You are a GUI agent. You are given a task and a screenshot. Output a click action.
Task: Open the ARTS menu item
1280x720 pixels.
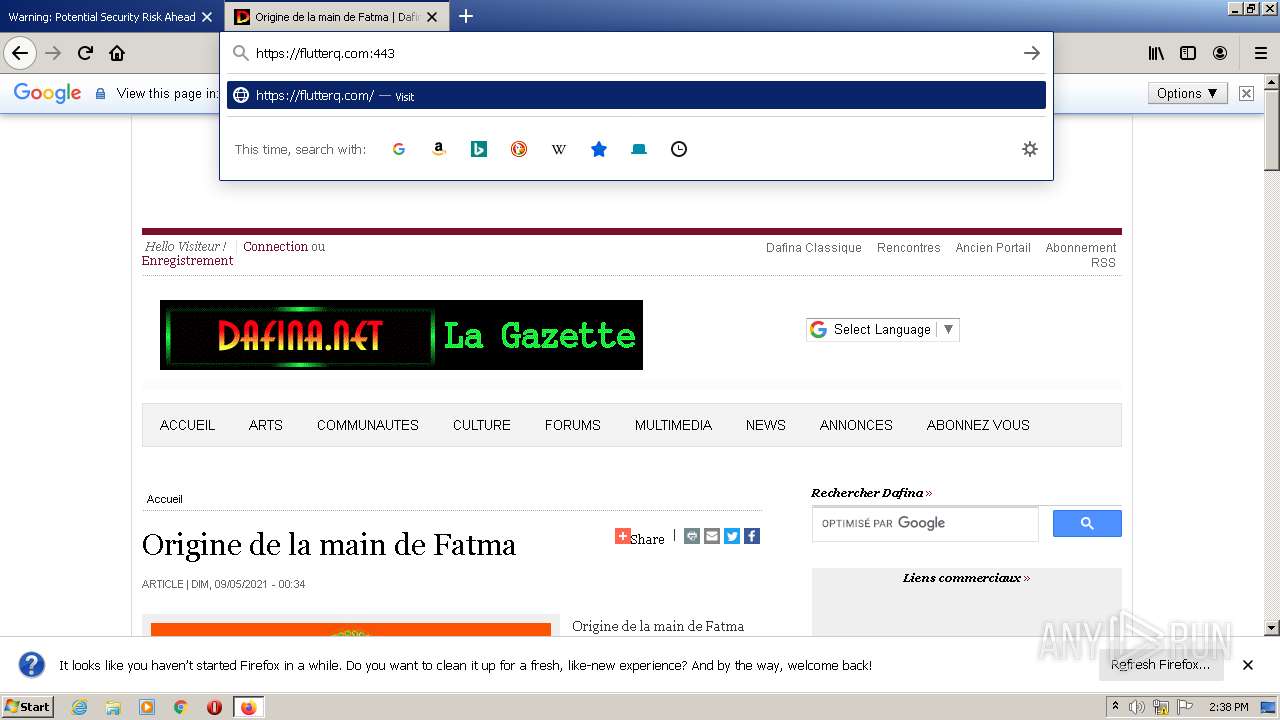pos(266,425)
